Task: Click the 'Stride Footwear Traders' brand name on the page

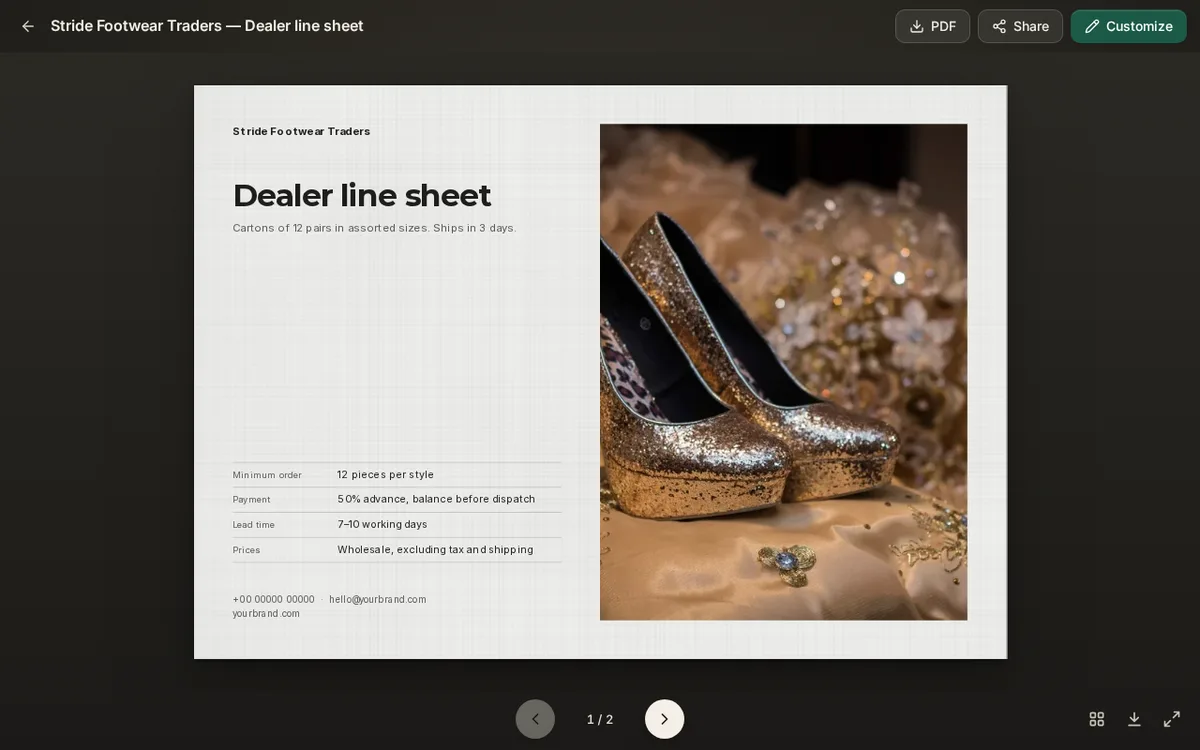Action: click(301, 131)
